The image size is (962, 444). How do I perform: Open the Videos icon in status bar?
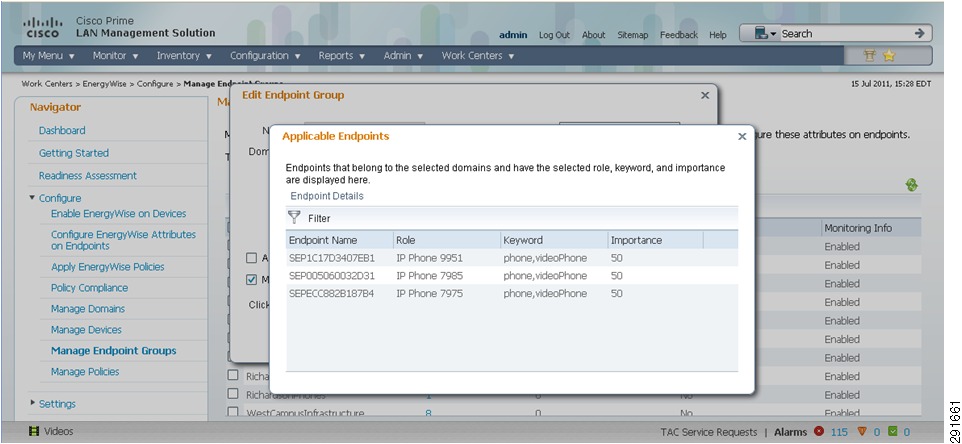(x=34, y=431)
